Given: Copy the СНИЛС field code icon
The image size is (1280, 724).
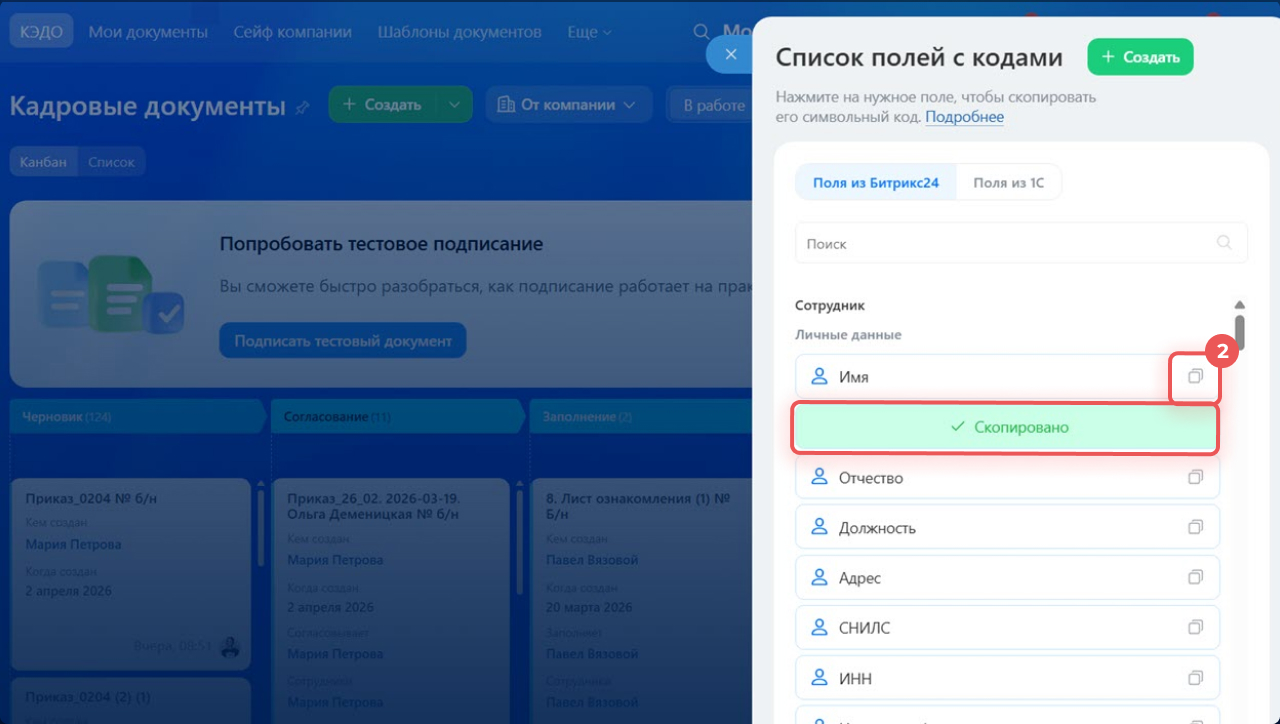Looking at the screenshot, I should pyautogui.click(x=1194, y=628).
